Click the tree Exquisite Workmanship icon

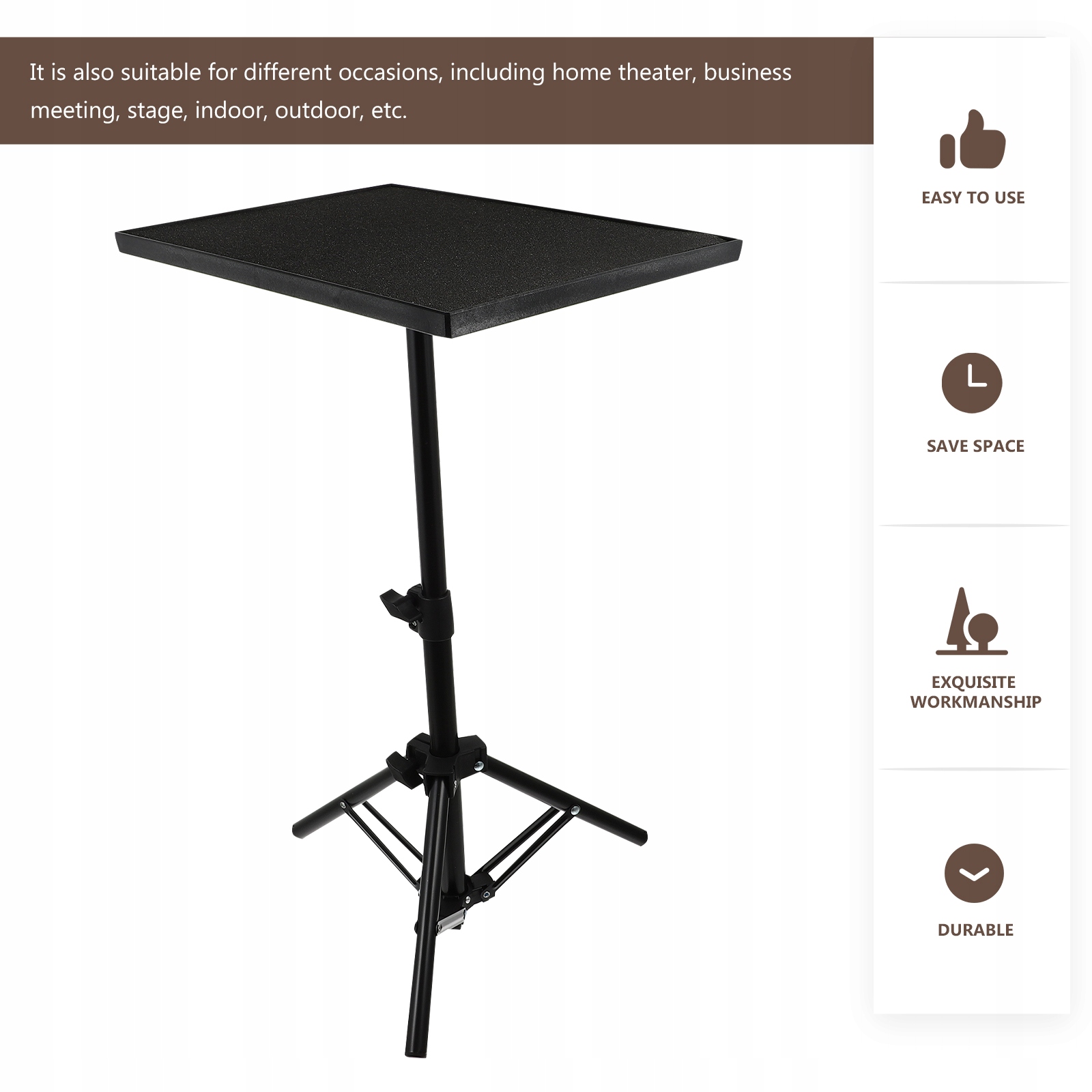[x=971, y=621]
